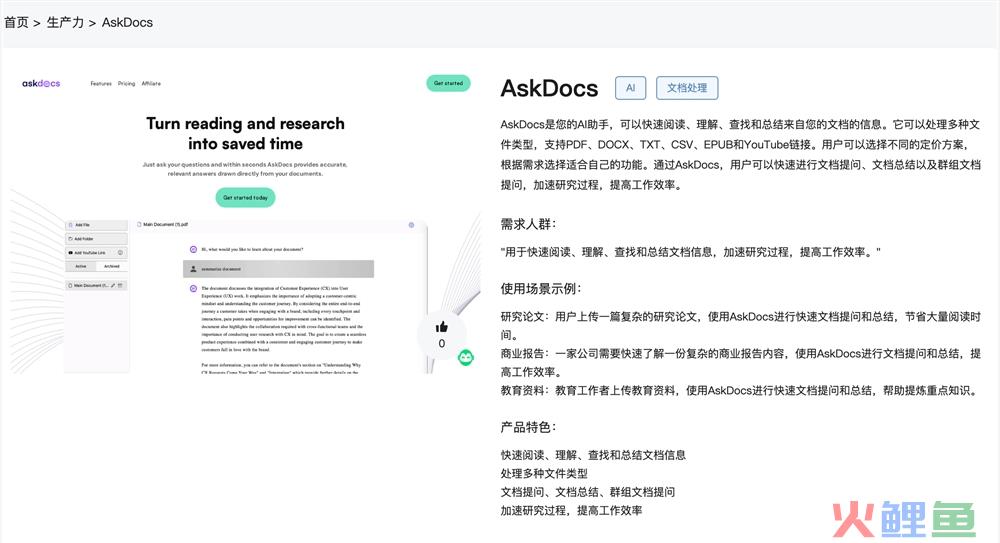Select the 快速阅读、理解、查找和总结文档信息 feature line

(593, 455)
